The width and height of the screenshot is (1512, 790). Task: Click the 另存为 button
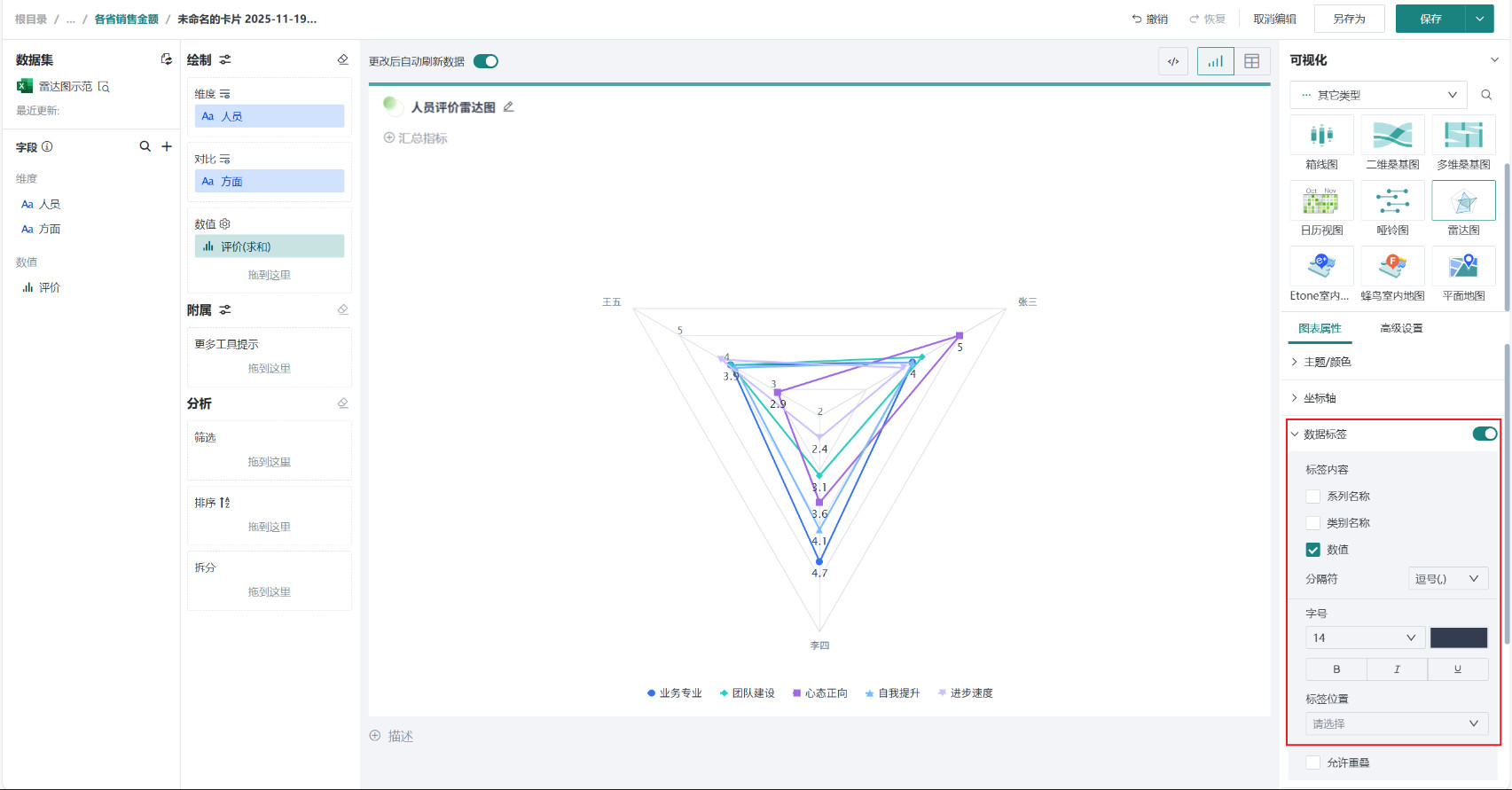[x=1349, y=19]
